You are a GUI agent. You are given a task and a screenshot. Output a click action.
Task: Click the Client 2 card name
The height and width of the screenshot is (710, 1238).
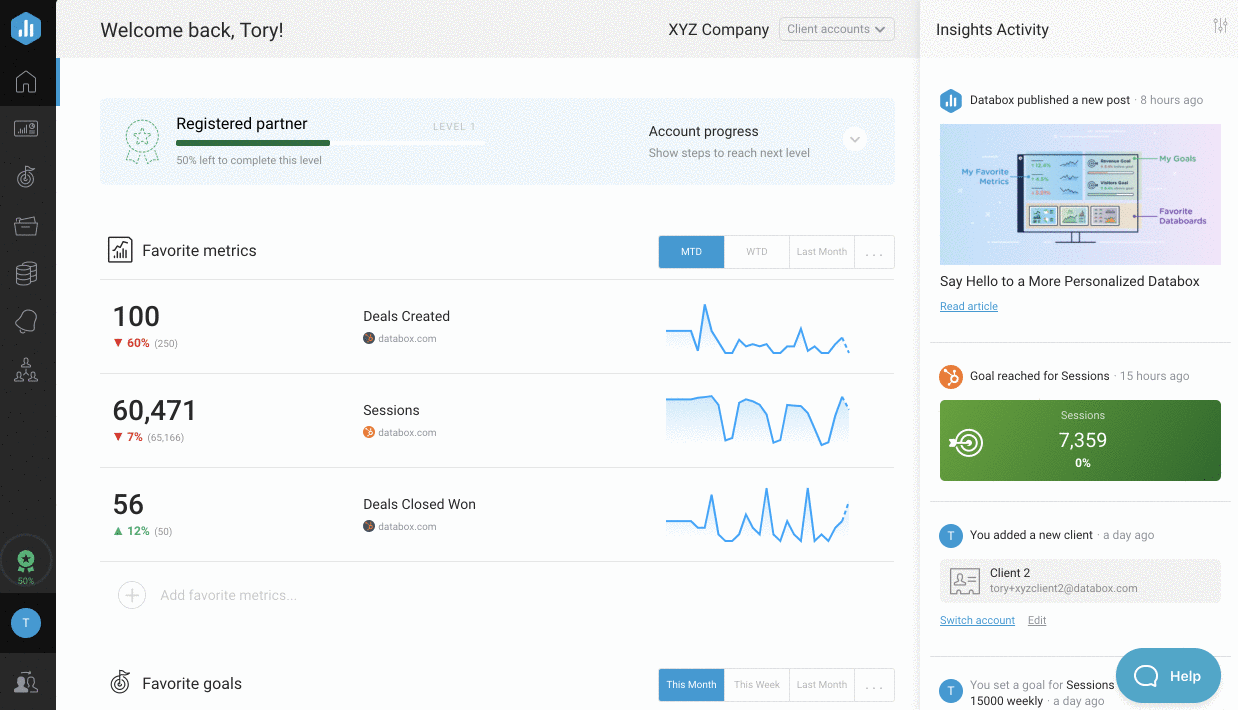click(x=1010, y=573)
